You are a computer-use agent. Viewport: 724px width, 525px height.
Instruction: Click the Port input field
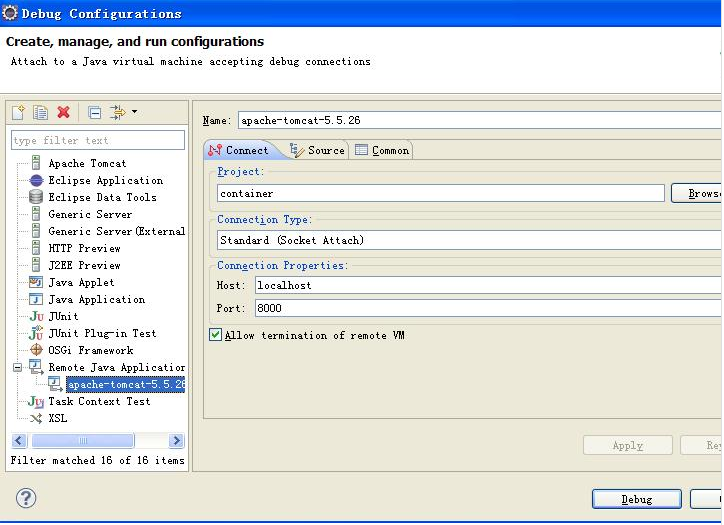click(487, 309)
